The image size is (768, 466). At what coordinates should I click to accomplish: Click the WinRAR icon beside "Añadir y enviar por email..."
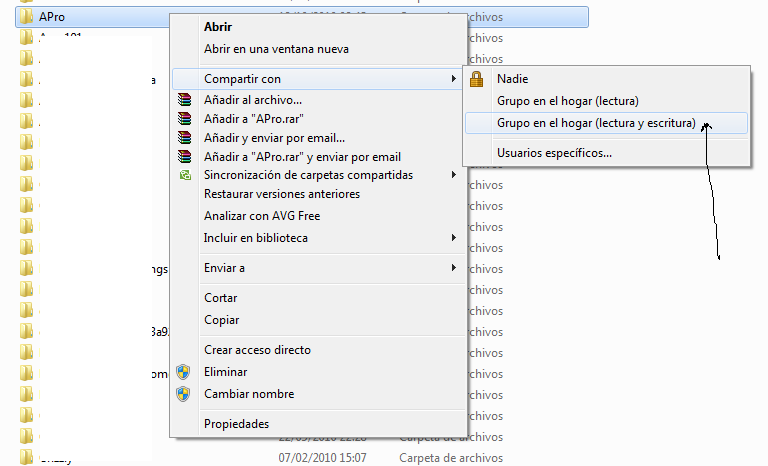point(184,138)
